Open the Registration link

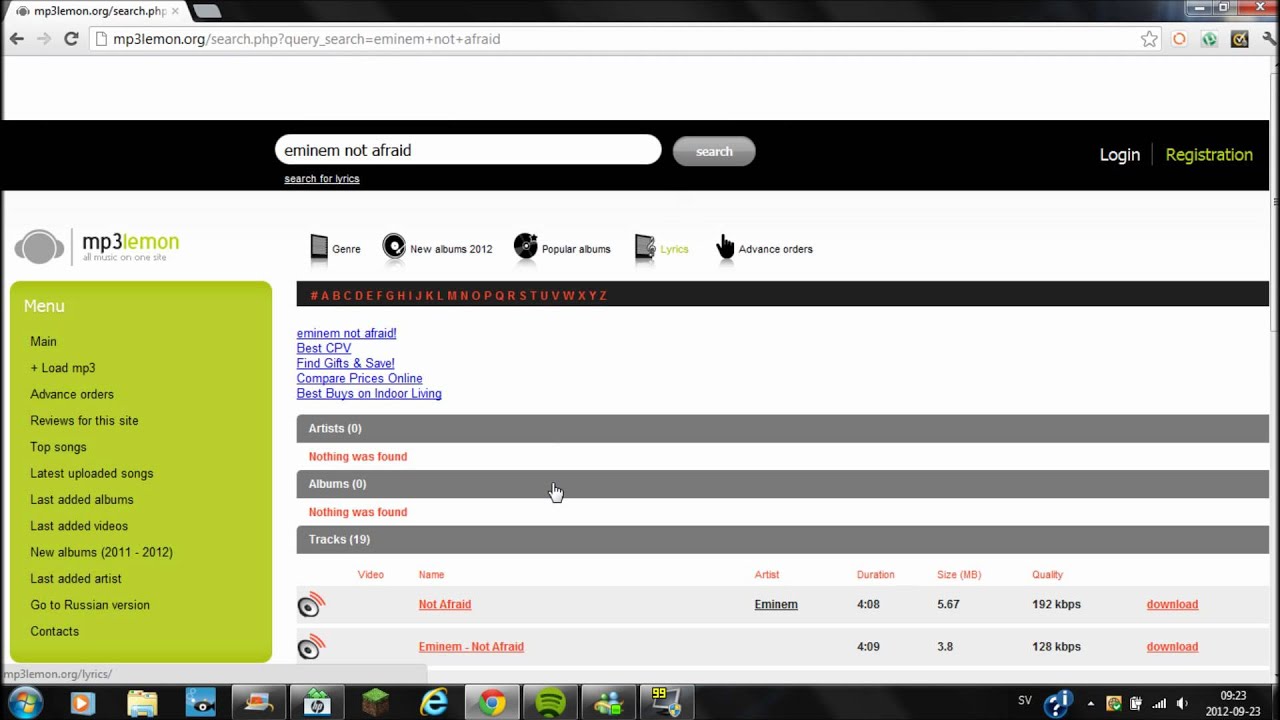[1208, 155]
